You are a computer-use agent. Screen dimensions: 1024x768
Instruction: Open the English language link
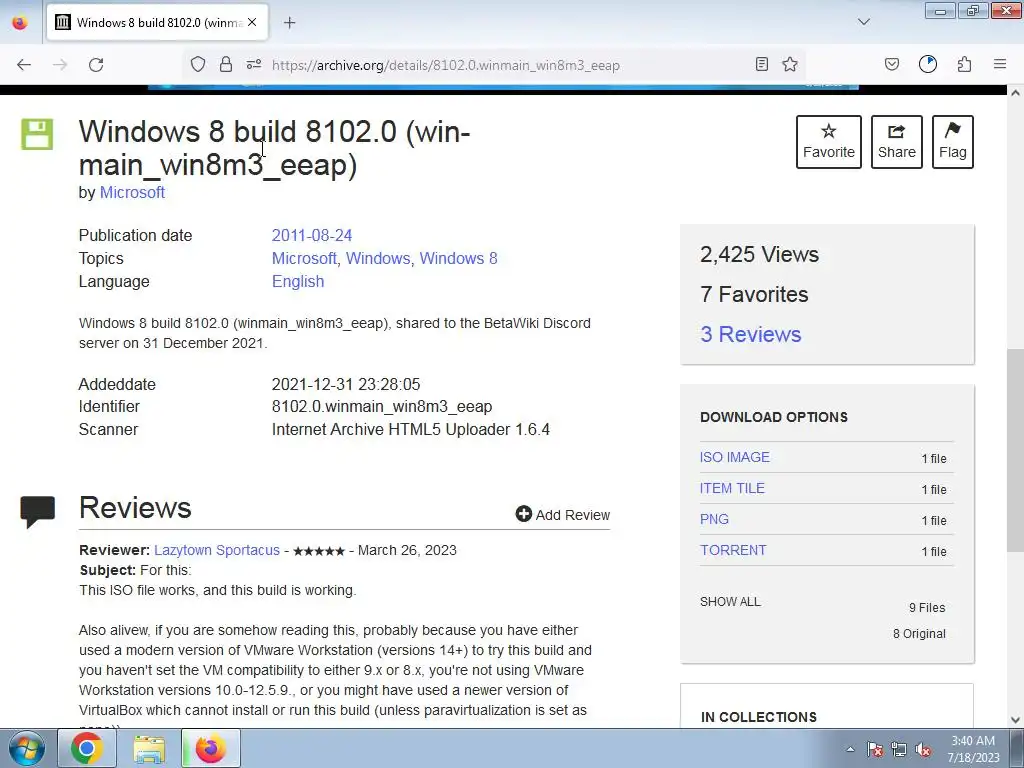tap(298, 281)
